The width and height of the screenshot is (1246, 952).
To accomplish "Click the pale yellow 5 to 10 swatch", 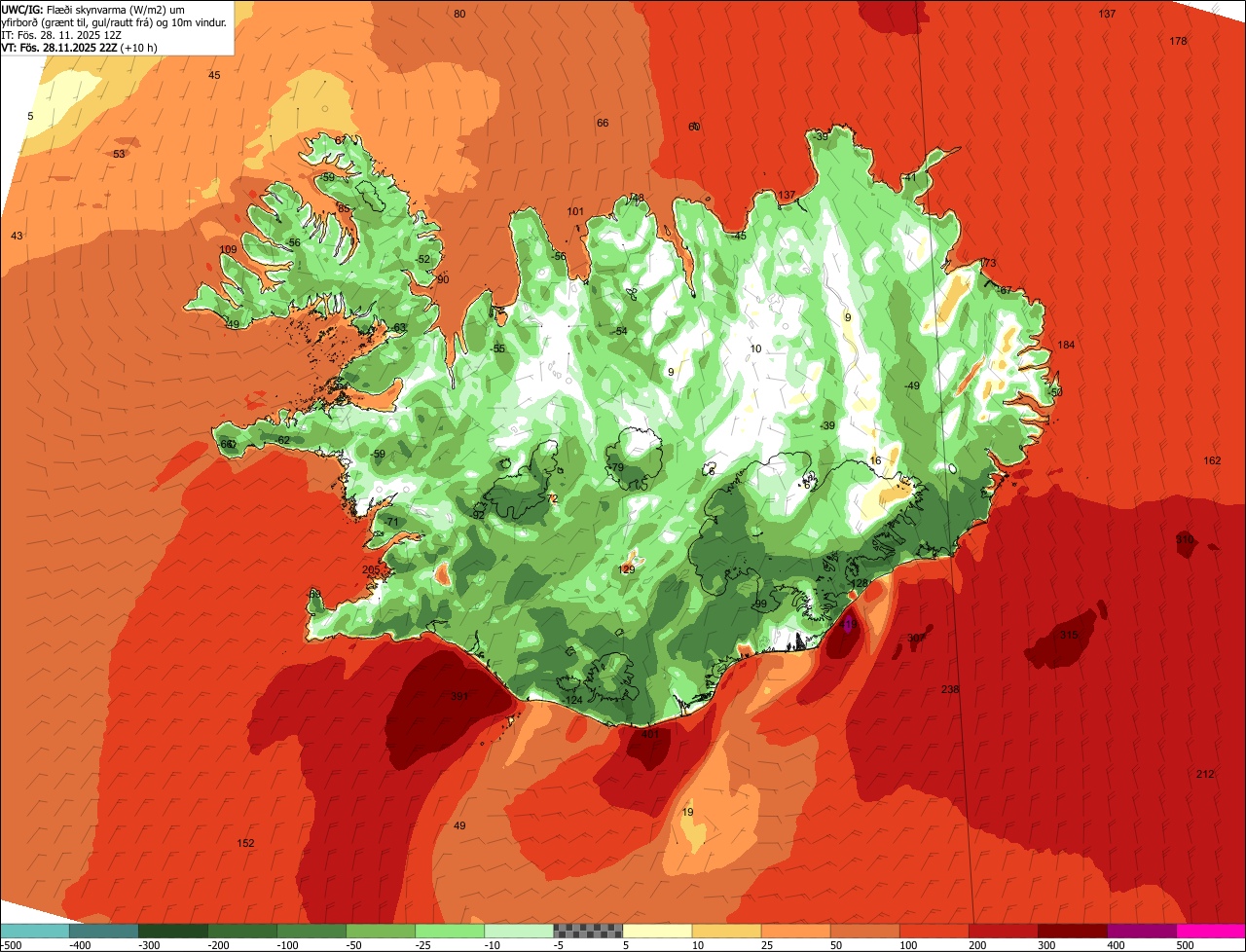I will click(x=657, y=931).
